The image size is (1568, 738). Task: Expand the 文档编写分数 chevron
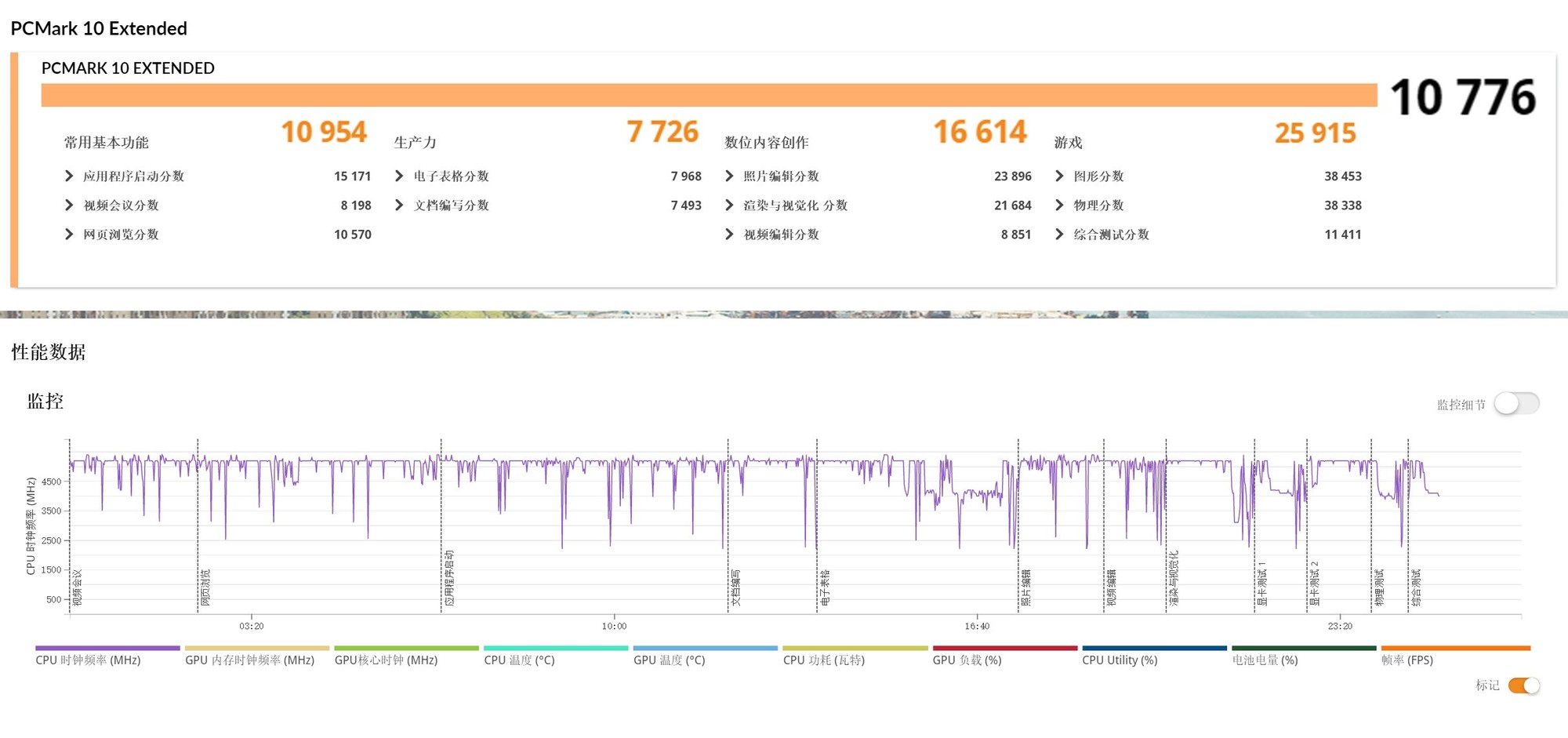point(399,205)
